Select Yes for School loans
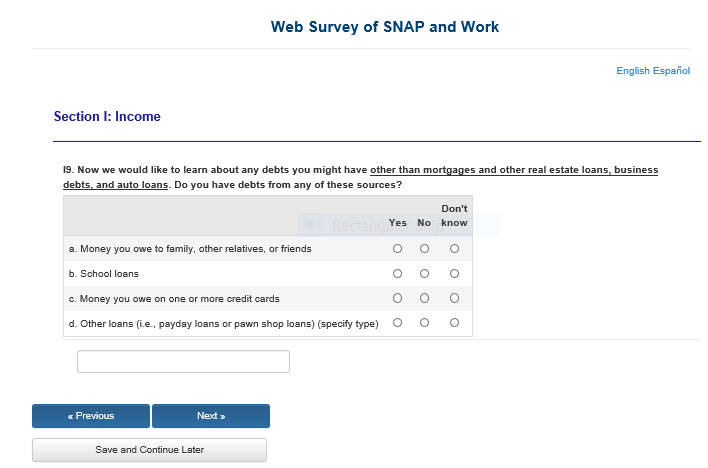 tap(397, 273)
